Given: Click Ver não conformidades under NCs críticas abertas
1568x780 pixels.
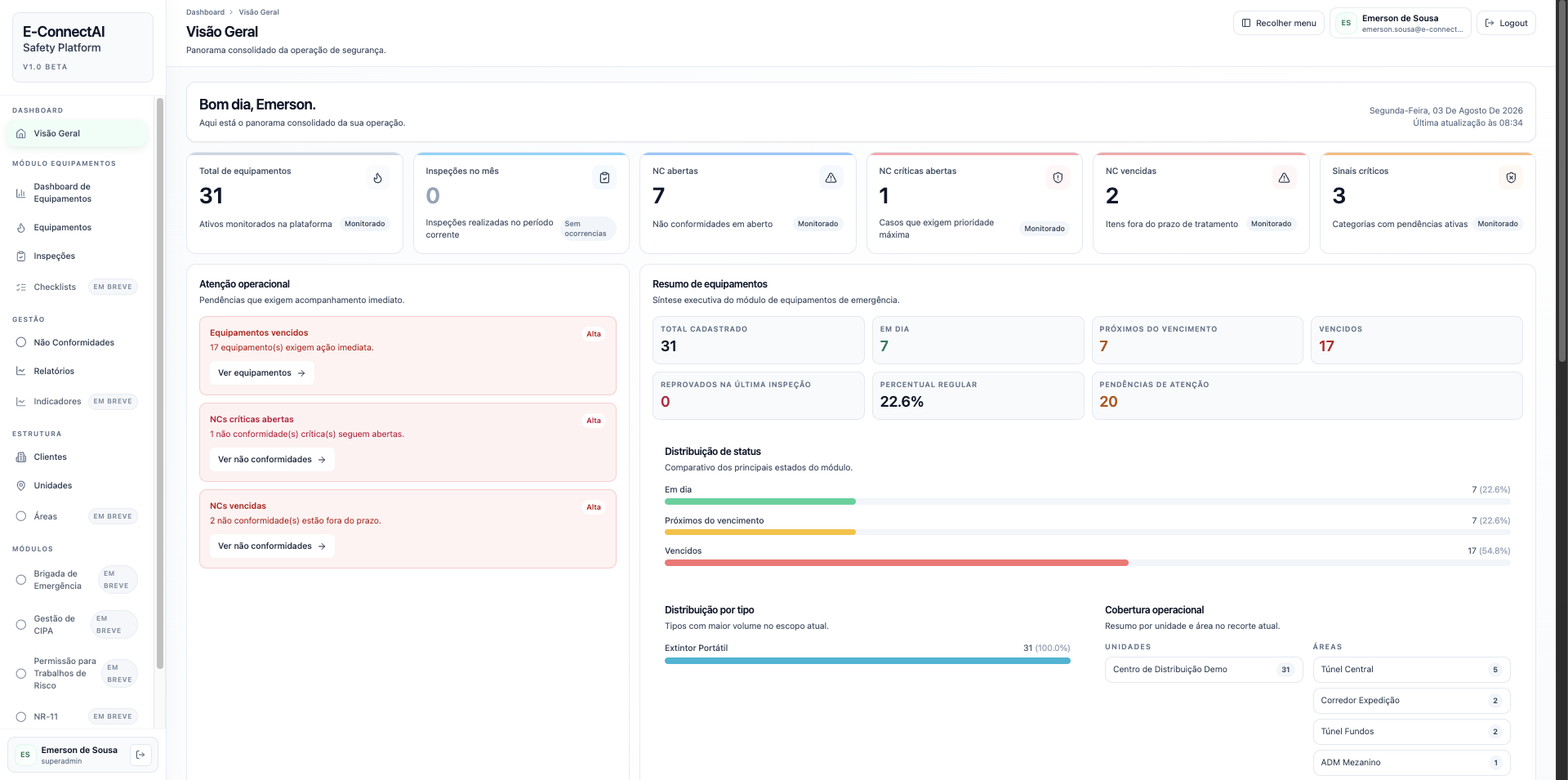Looking at the screenshot, I should point(272,460).
